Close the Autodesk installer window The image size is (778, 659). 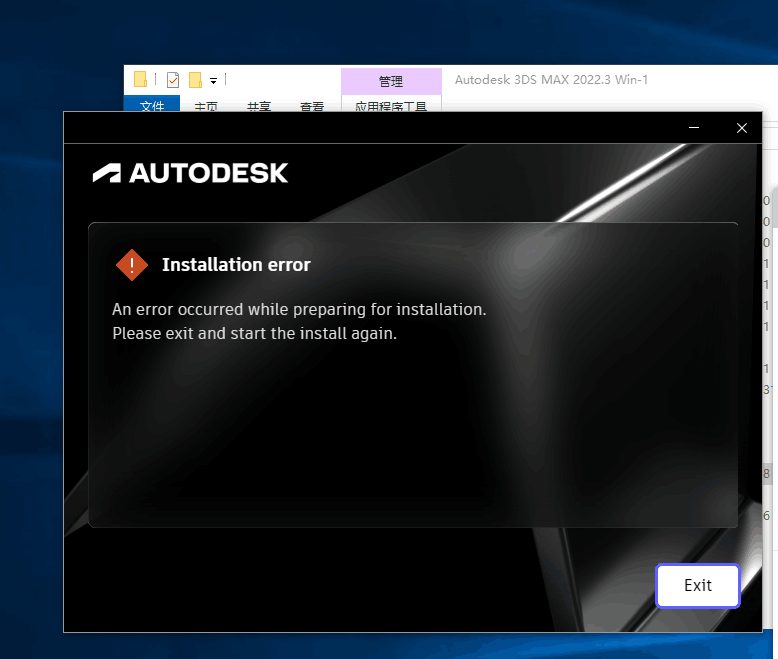click(x=742, y=128)
